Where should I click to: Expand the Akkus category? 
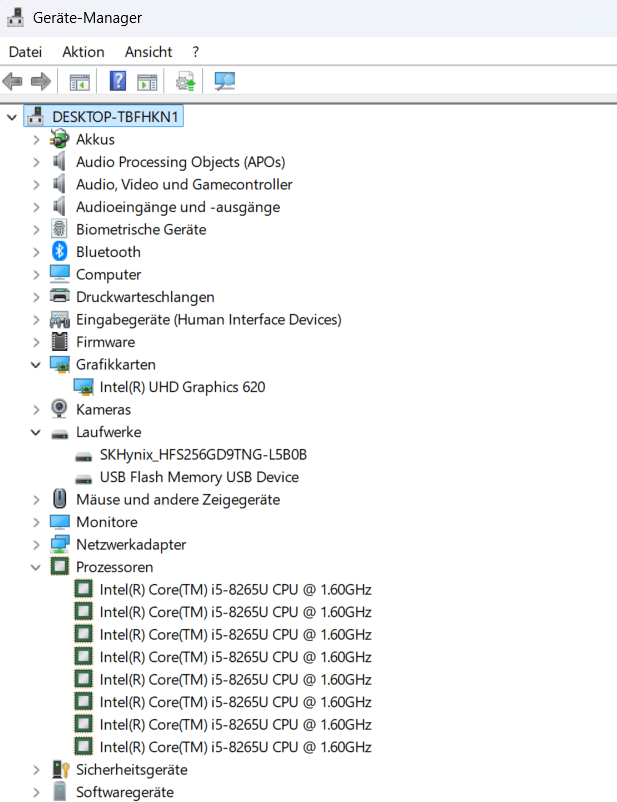click(x=36, y=140)
